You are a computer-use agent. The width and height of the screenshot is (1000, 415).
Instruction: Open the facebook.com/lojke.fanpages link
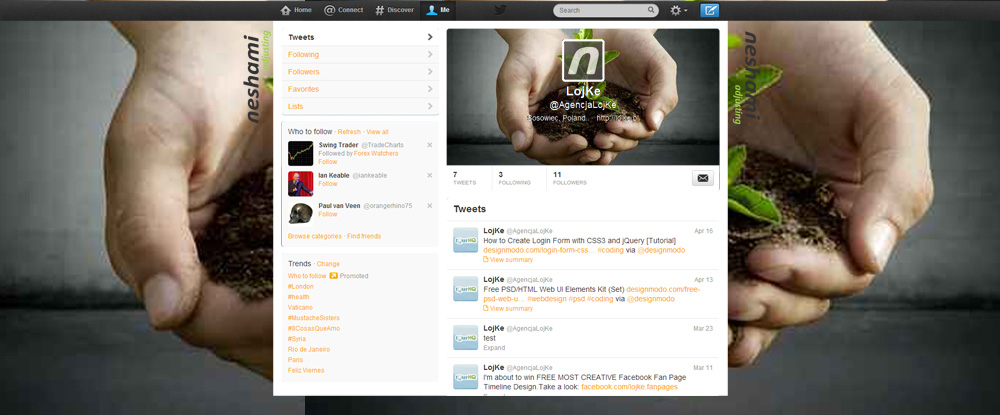pos(629,387)
